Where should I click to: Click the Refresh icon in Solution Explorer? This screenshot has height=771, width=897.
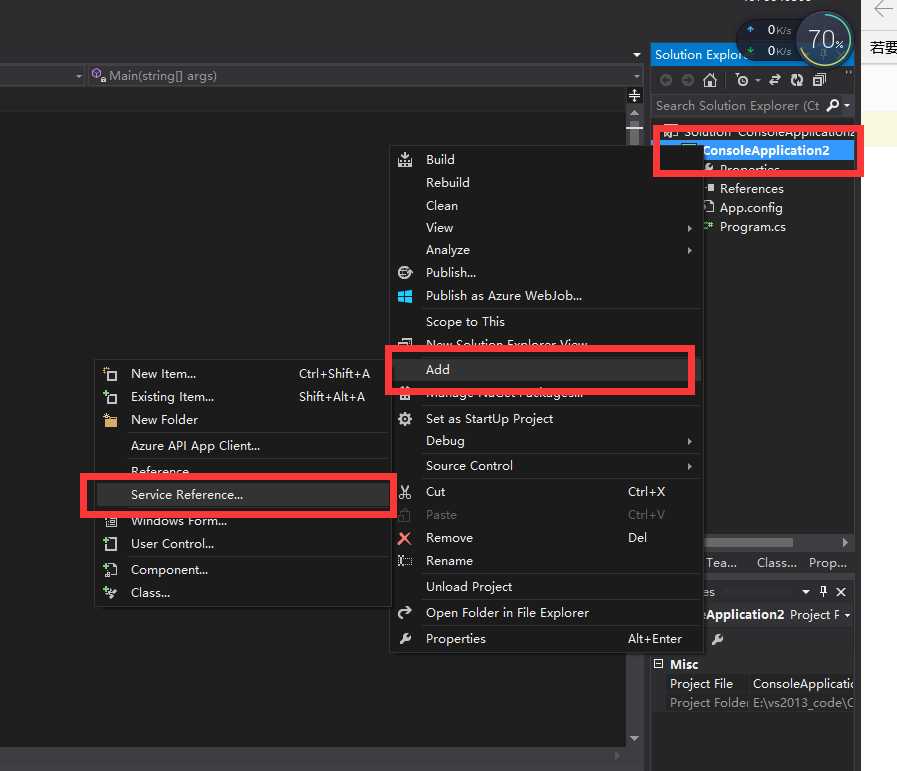click(x=797, y=80)
